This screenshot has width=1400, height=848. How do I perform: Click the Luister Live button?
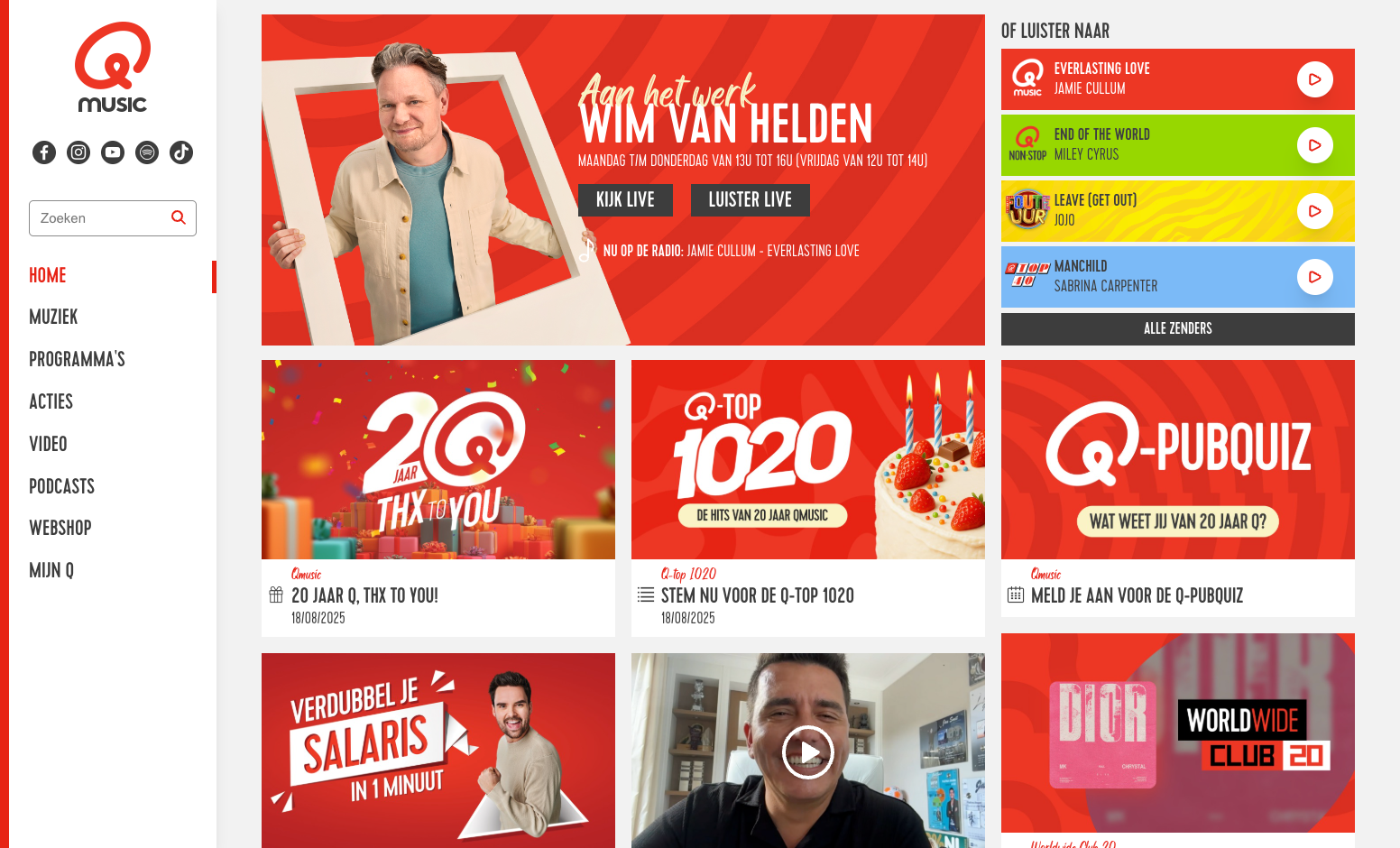[x=751, y=200]
